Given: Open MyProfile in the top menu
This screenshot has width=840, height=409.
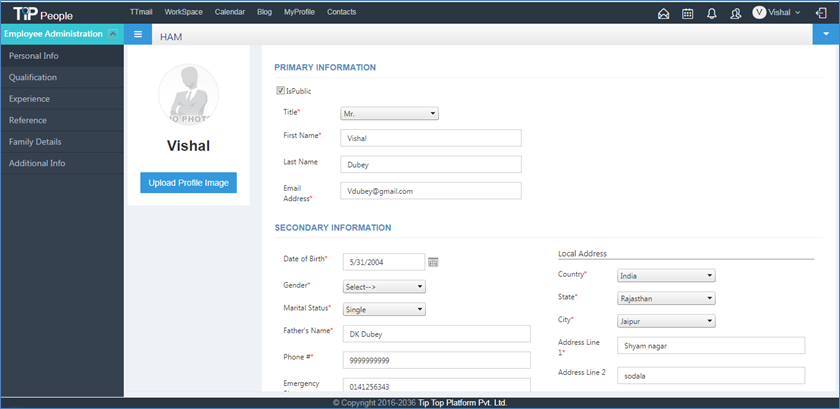Looking at the screenshot, I should click(x=299, y=12).
